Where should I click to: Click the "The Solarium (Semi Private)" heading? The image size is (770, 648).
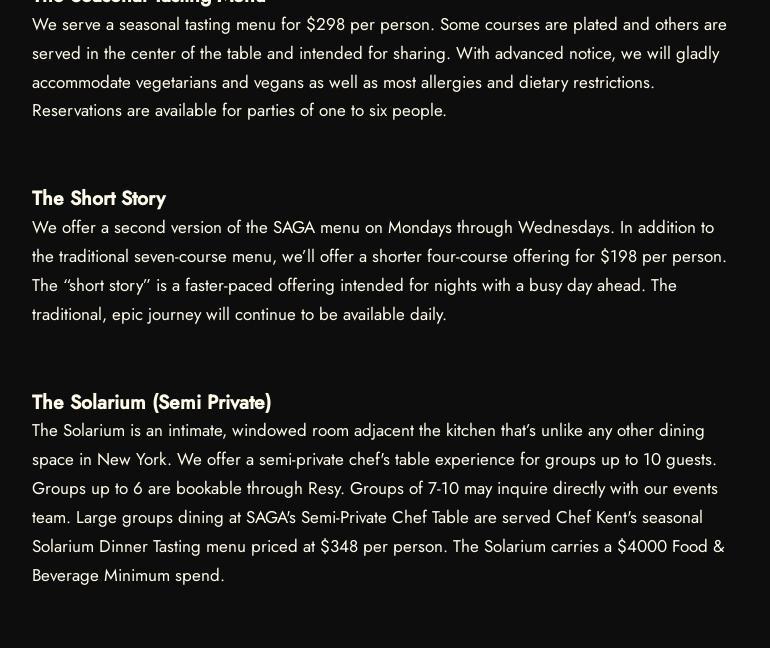(x=151, y=402)
